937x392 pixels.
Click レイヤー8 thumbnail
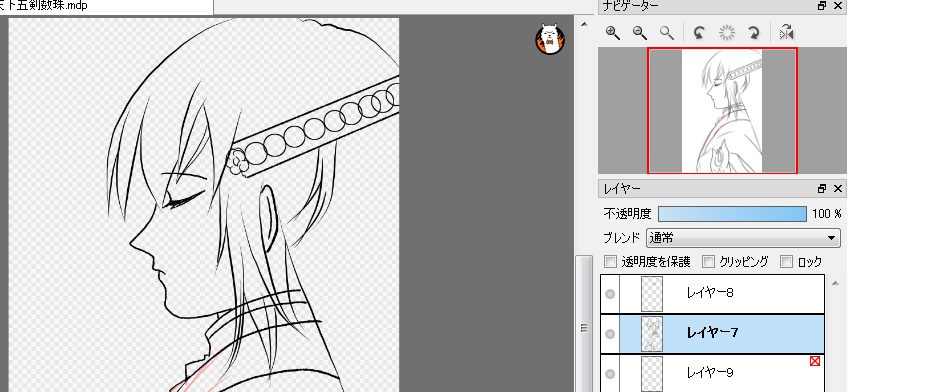tap(651, 294)
